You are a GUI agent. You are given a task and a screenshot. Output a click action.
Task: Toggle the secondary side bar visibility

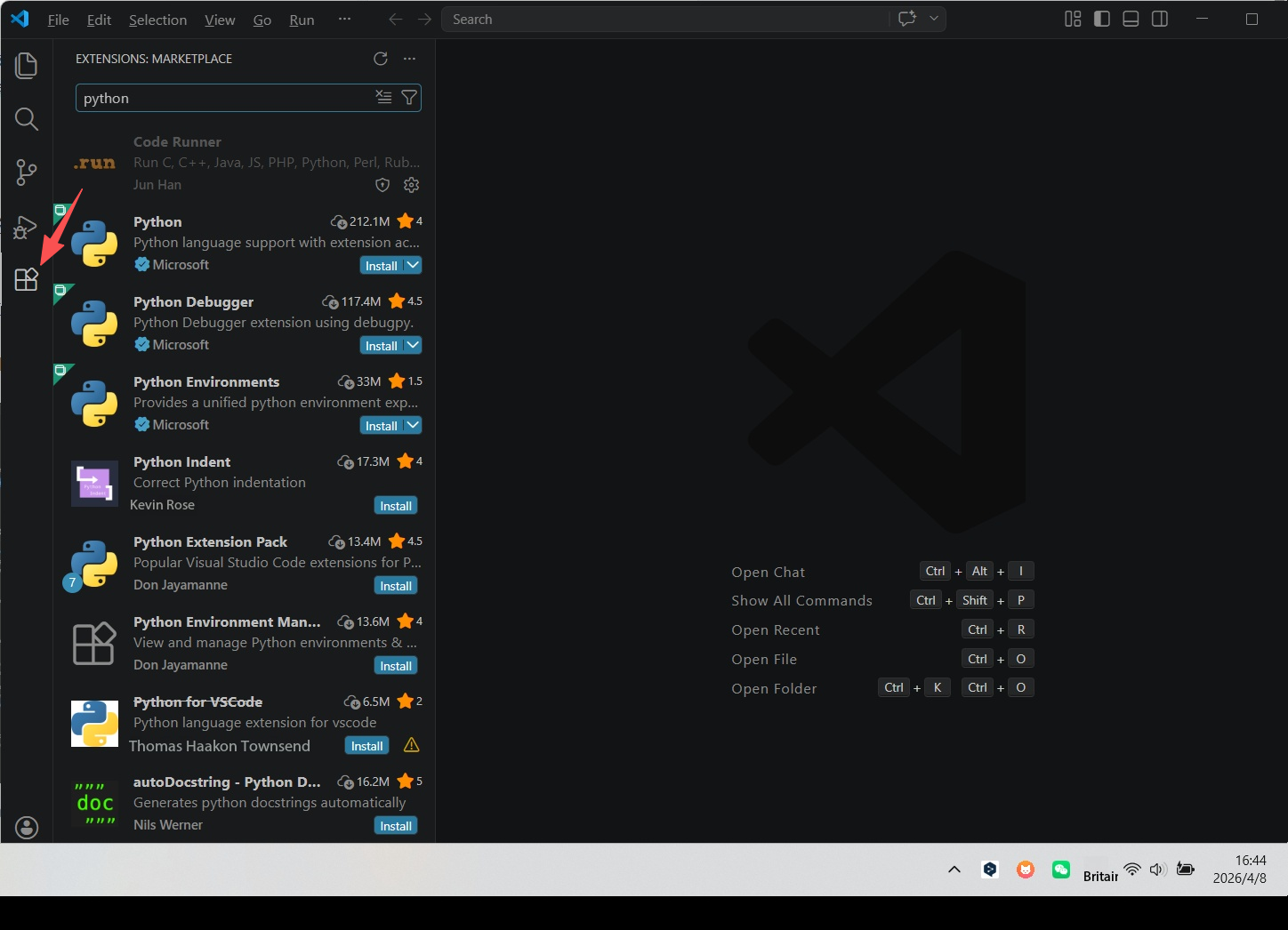click(x=1160, y=19)
